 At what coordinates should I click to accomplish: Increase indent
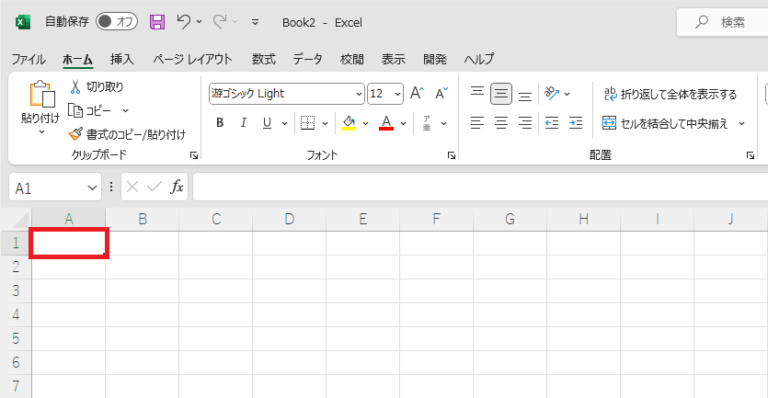[576, 123]
